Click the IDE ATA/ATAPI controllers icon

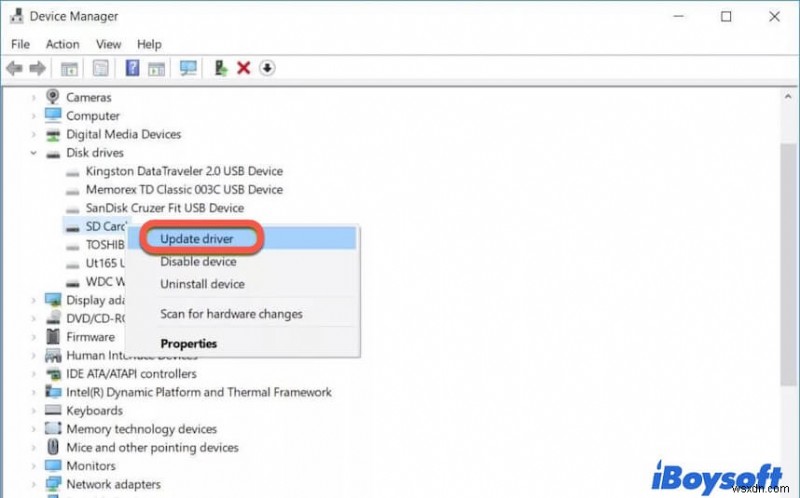pyautogui.click(x=53, y=374)
